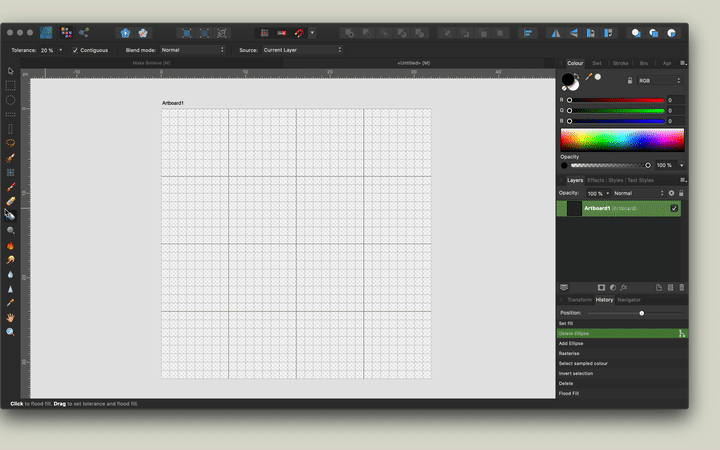Switch to the Navigator tab

(629, 300)
